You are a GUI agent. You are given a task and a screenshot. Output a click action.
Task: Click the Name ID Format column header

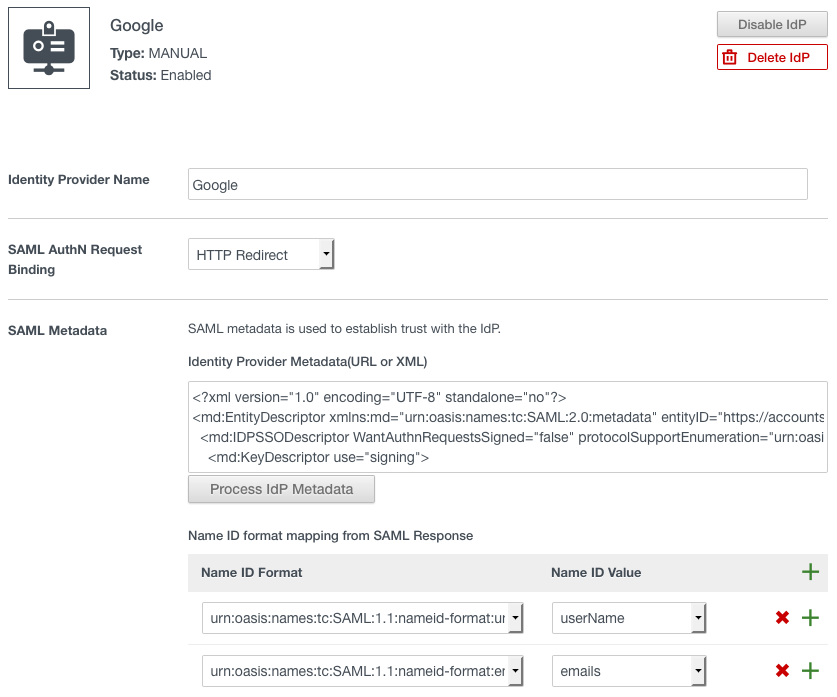pyautogui.click(x=251, y=572)
